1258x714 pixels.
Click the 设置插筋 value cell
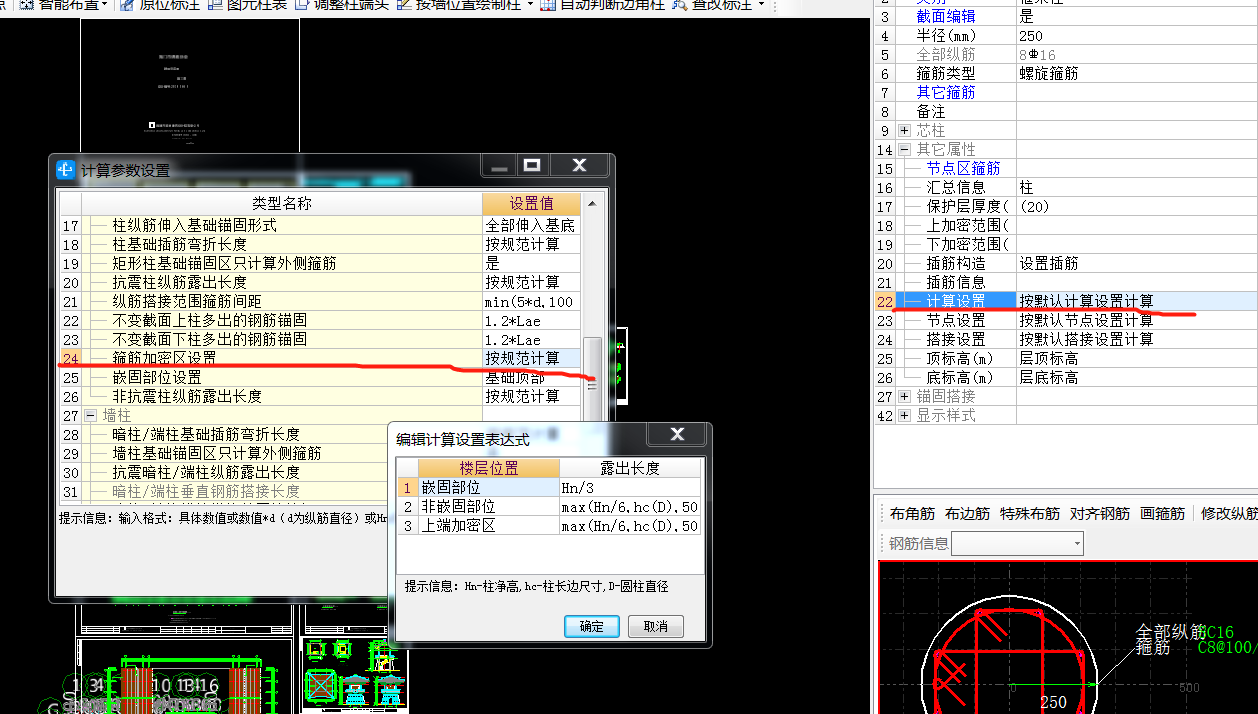coord(1137,263)
